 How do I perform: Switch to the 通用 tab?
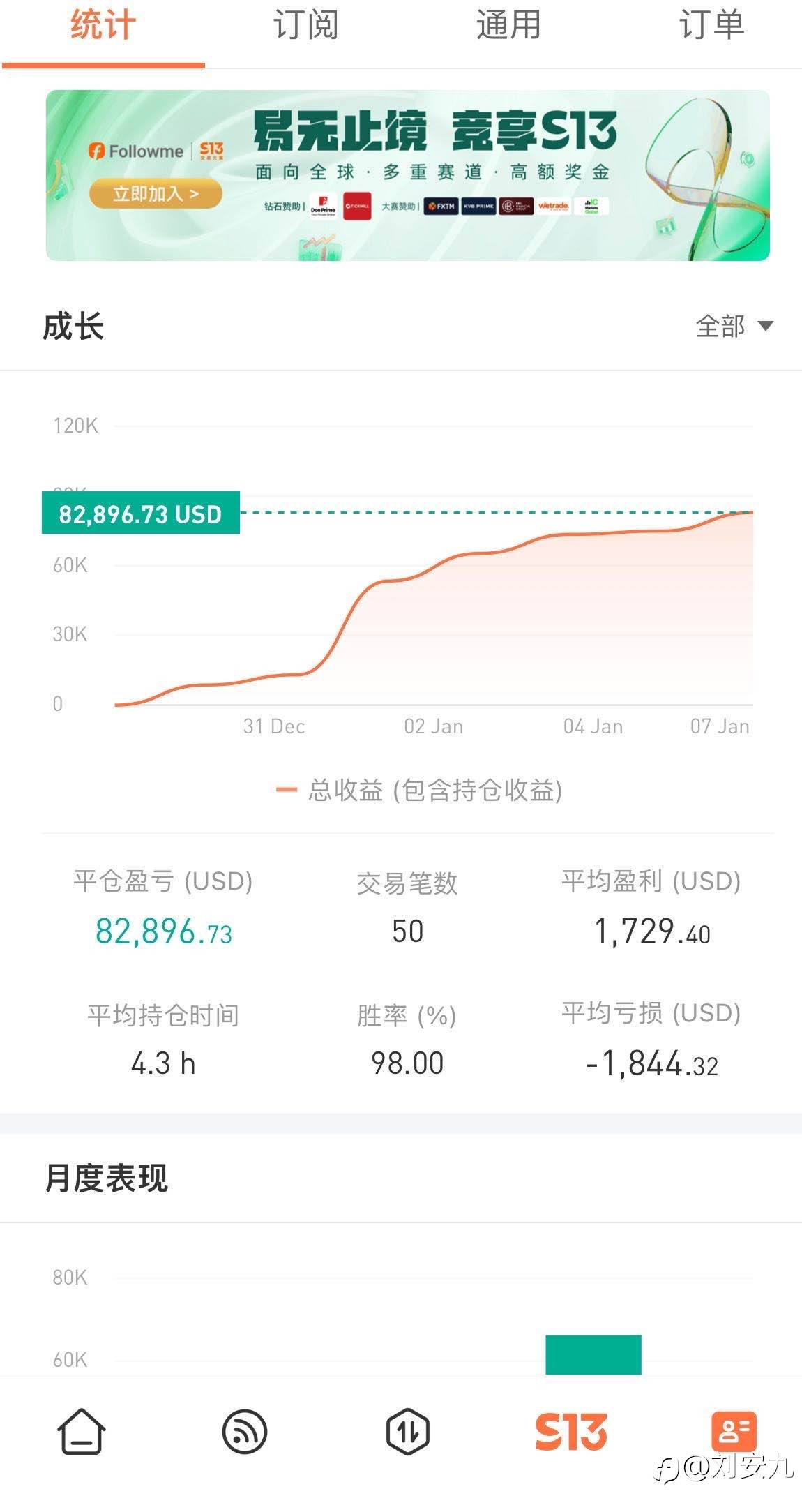coord(508,26)
